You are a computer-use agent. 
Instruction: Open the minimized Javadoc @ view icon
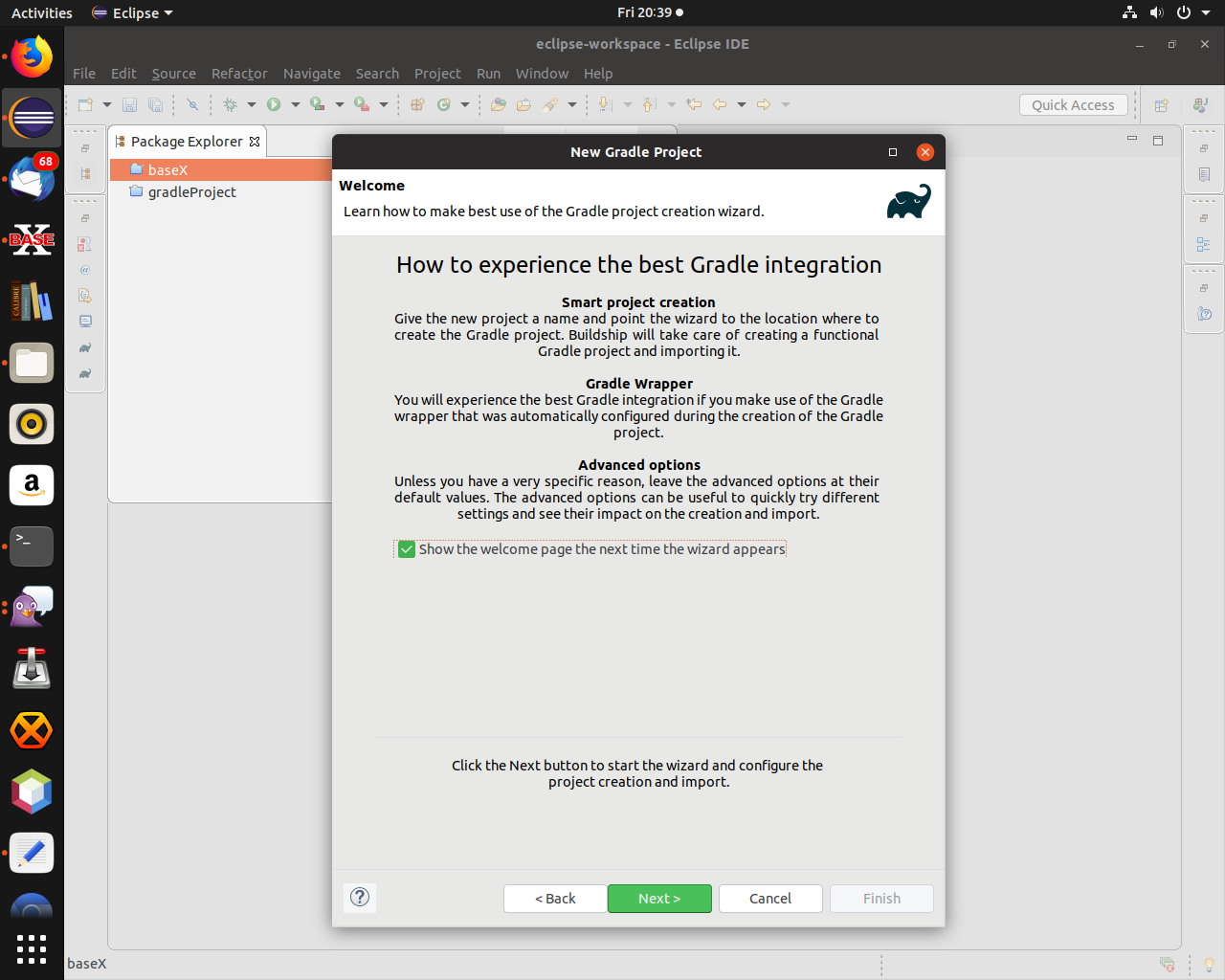tap(85, 270)
